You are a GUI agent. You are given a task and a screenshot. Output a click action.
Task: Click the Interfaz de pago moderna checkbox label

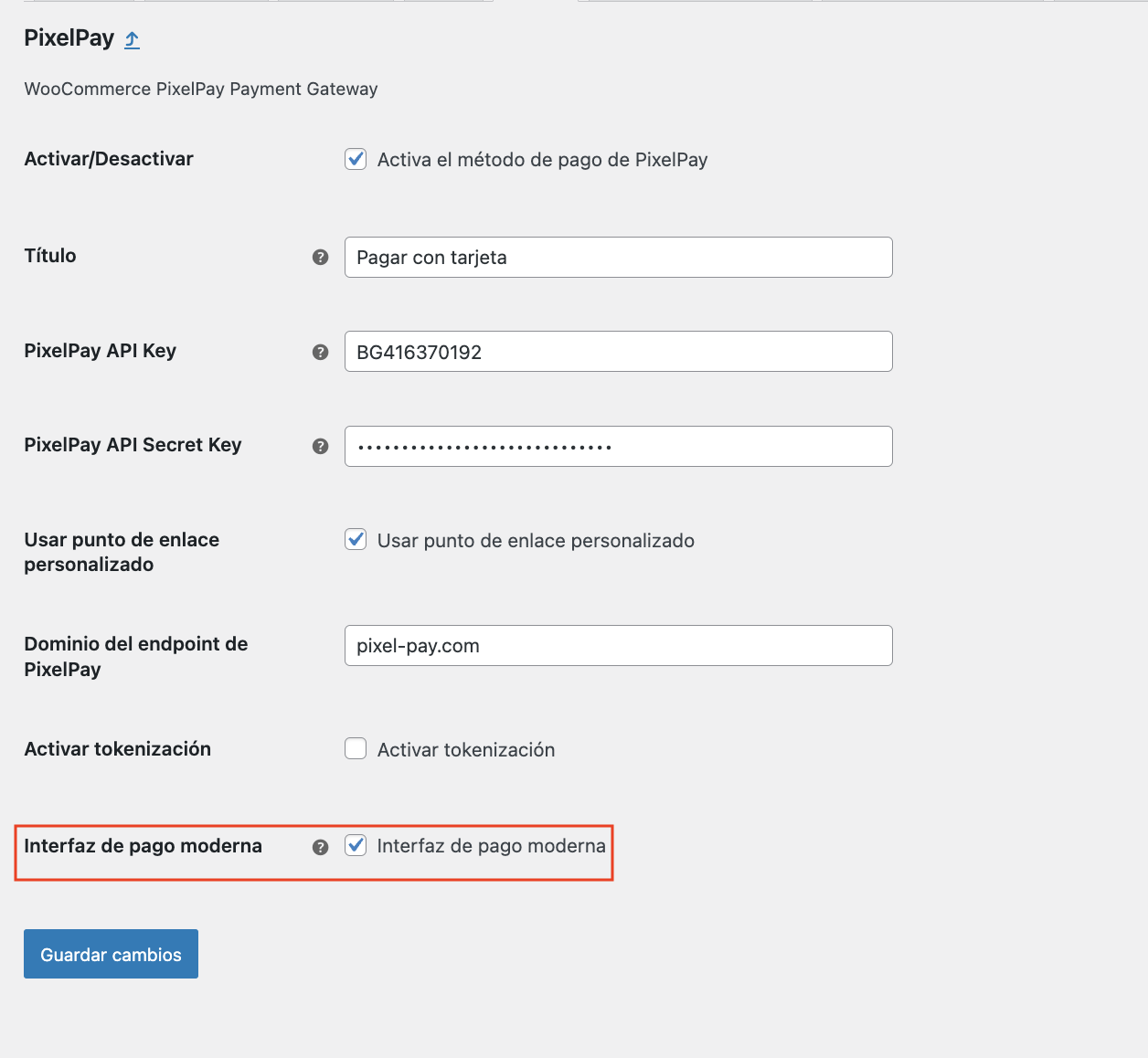pyautogui.click(x=491, y=846)
